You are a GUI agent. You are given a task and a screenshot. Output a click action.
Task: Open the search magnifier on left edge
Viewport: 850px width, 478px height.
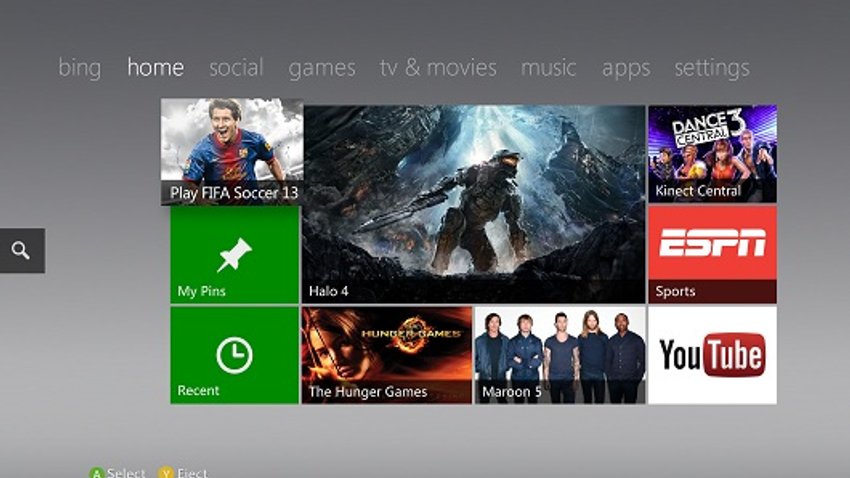22,250
